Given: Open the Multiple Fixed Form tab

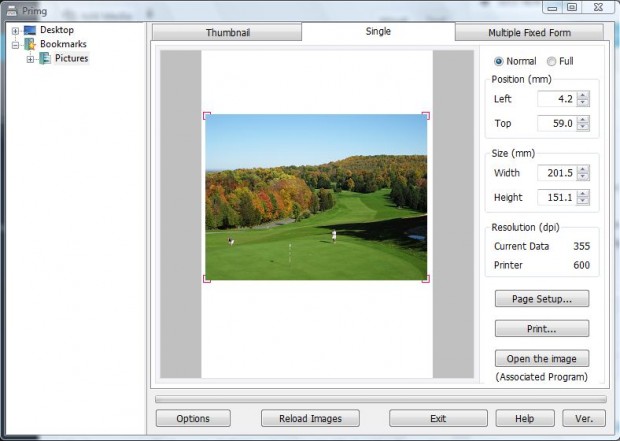Looking at the screenshot, I should [529, 32].
